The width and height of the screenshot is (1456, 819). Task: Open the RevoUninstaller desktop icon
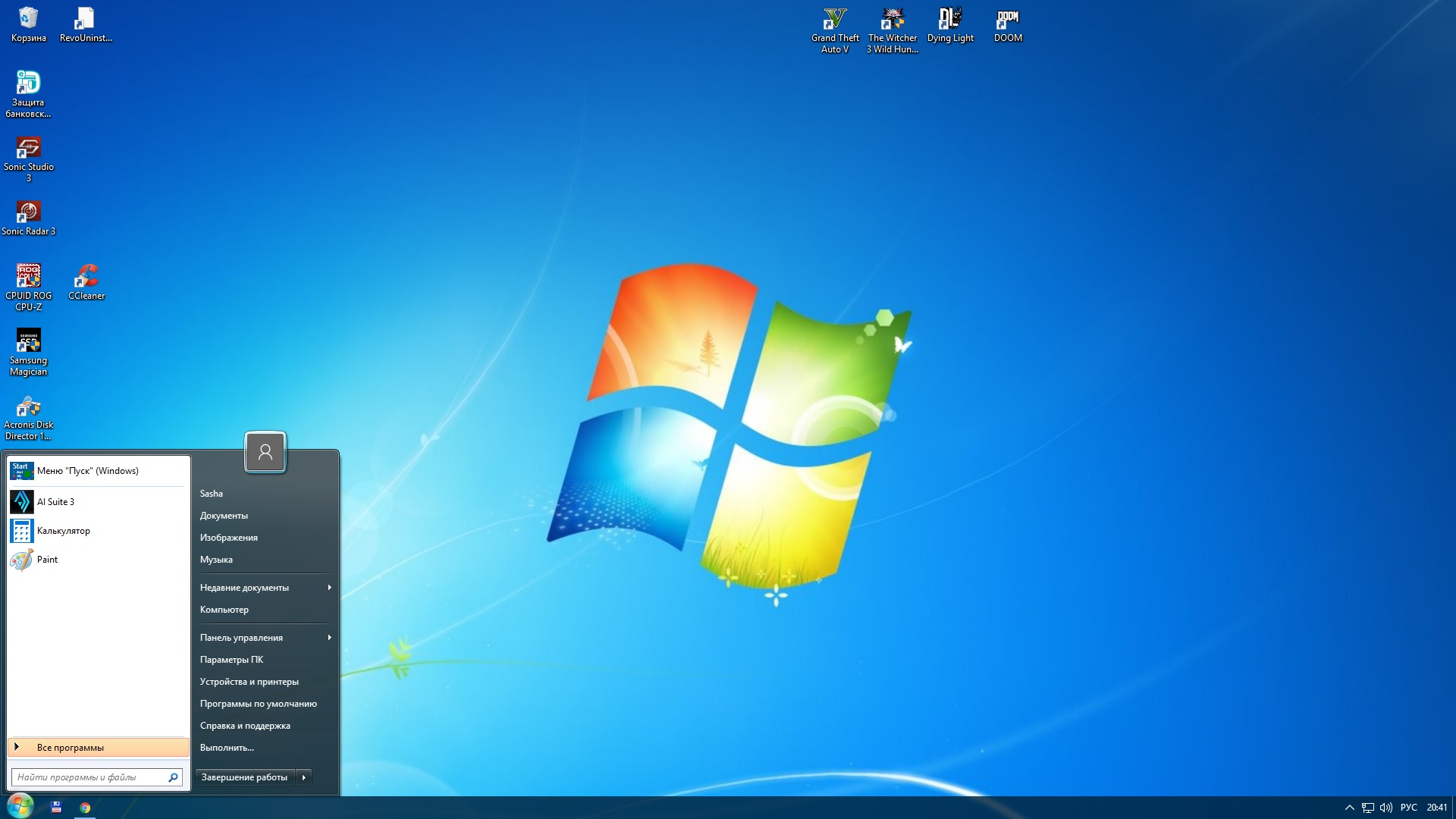[86, 25]
